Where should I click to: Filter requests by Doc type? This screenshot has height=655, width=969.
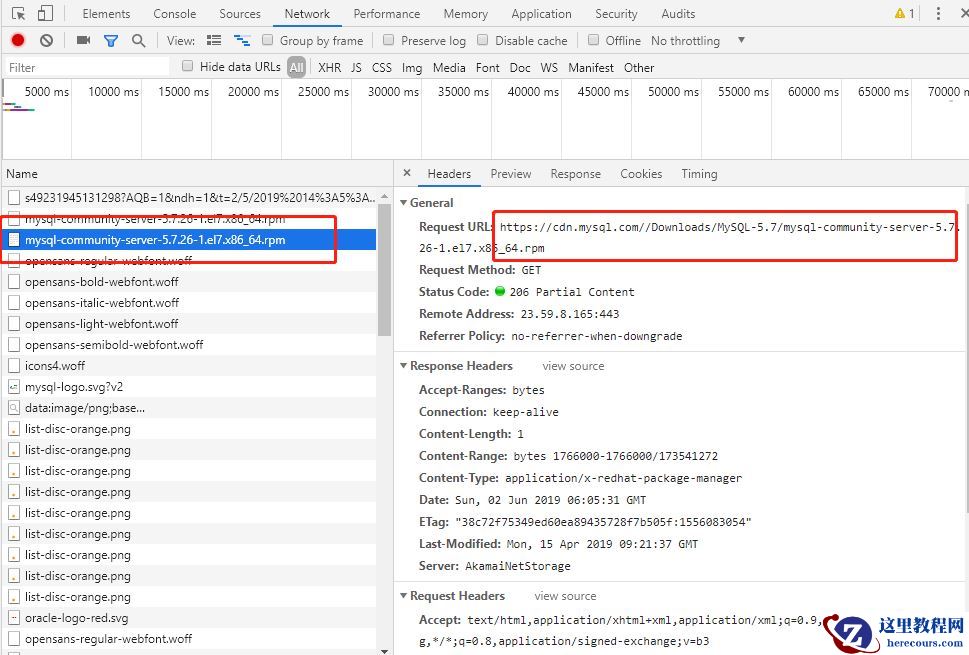(520, 67)
